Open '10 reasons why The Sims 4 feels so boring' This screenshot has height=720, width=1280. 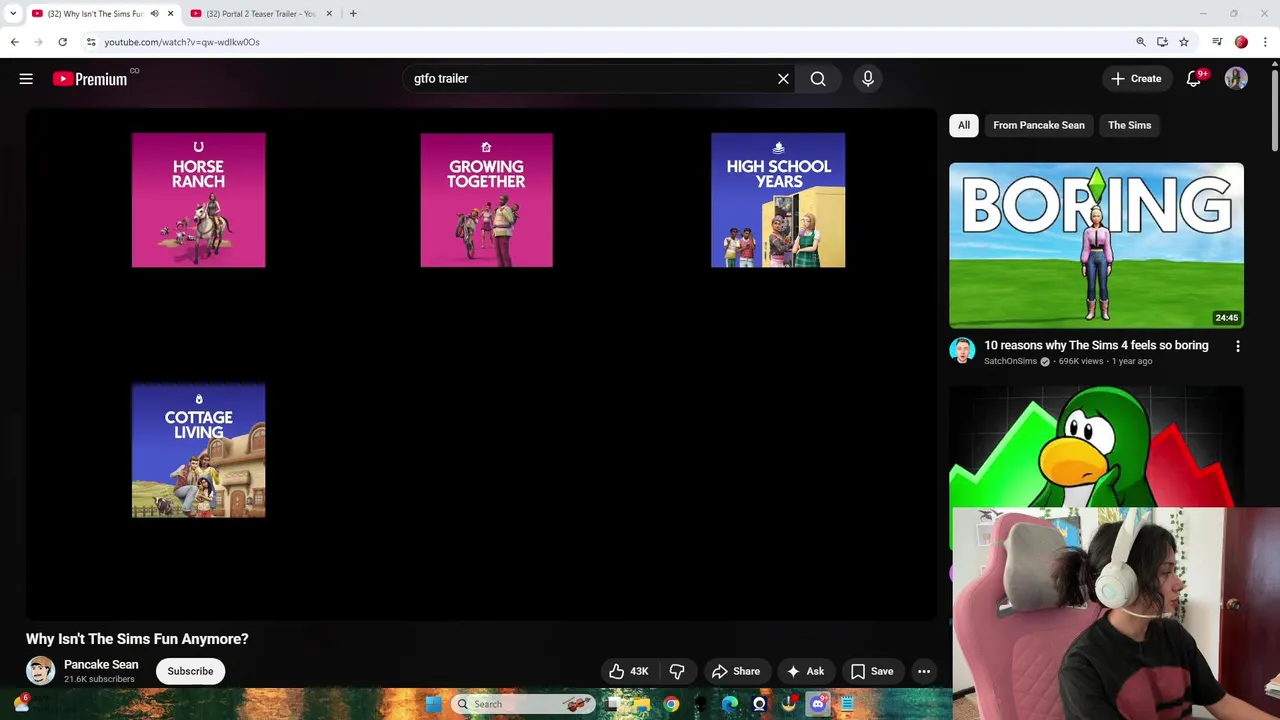coord(1096,345)
